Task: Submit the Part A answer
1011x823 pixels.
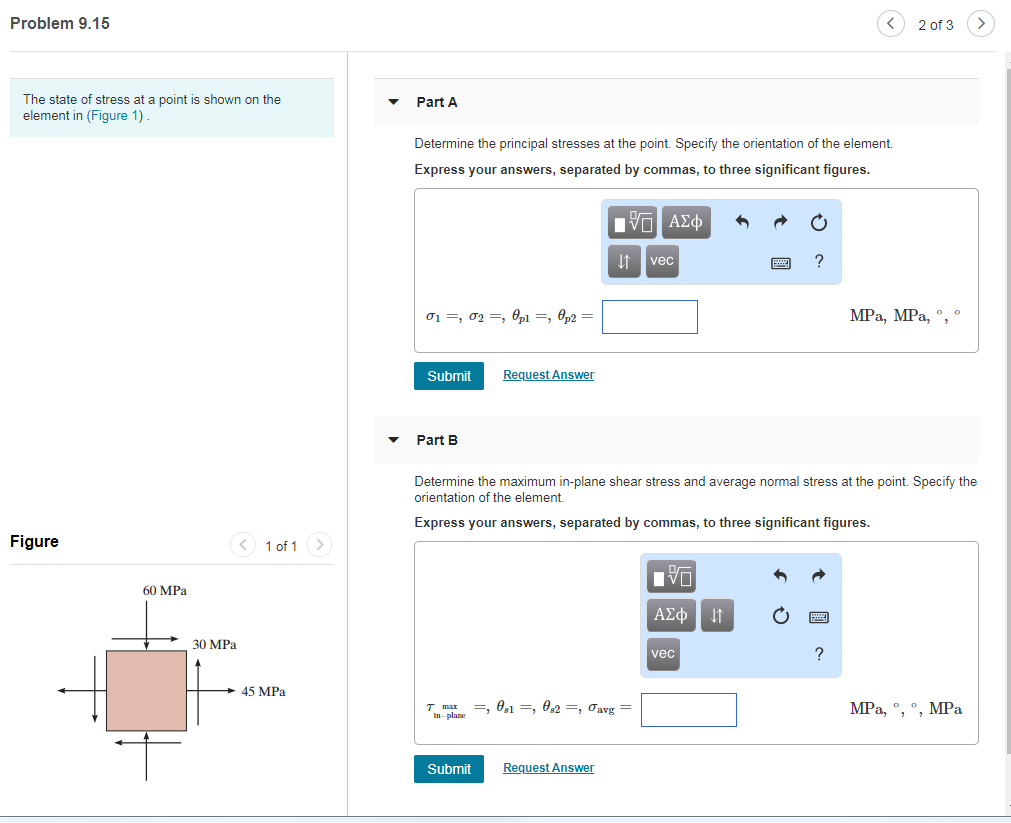Action: click(x=449, y=376)
